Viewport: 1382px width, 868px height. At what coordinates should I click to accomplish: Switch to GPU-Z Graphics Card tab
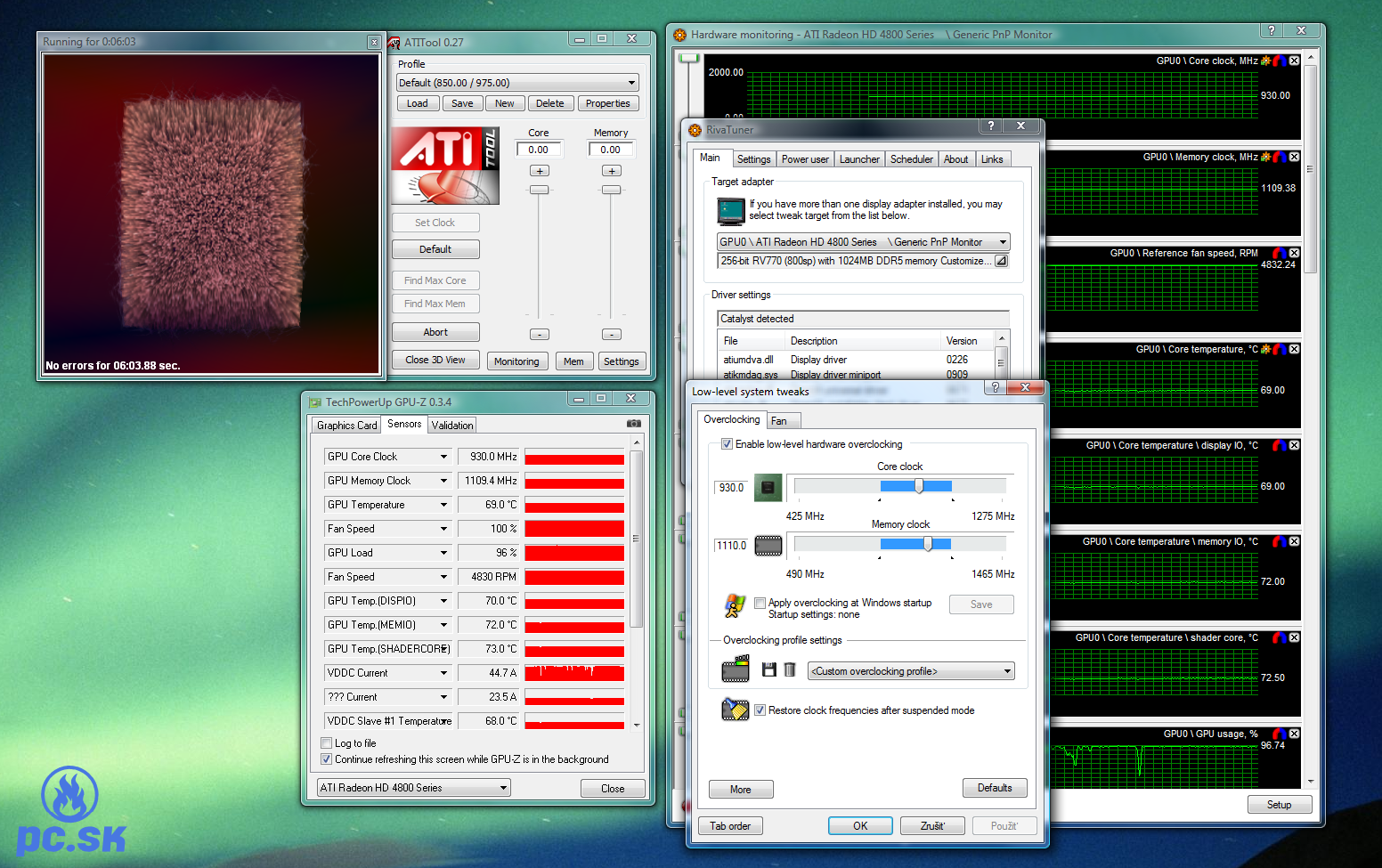[x=347, y=426]
